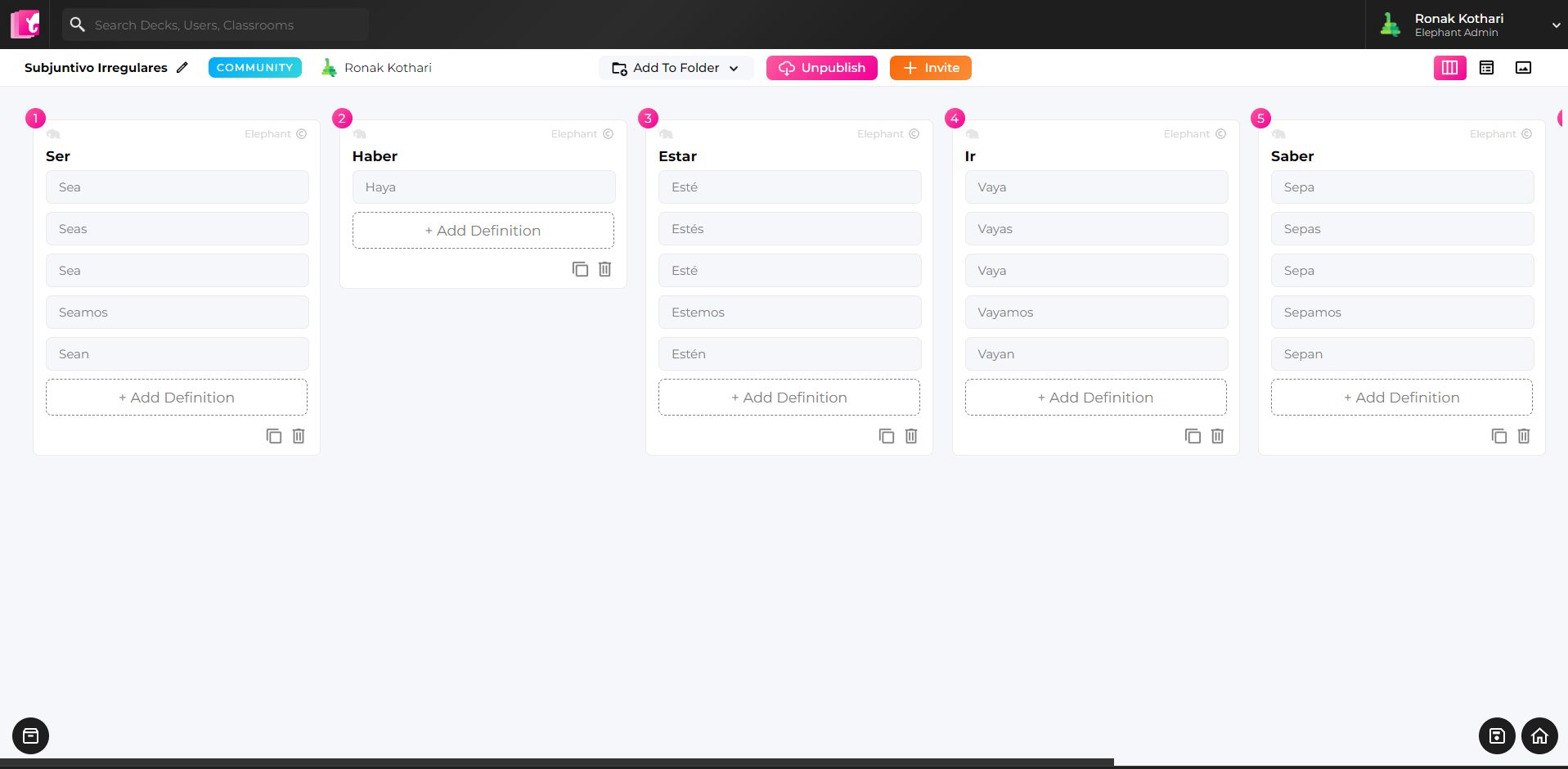Click the Invite button
1568x769 pixels.
(x=930, y=68)
